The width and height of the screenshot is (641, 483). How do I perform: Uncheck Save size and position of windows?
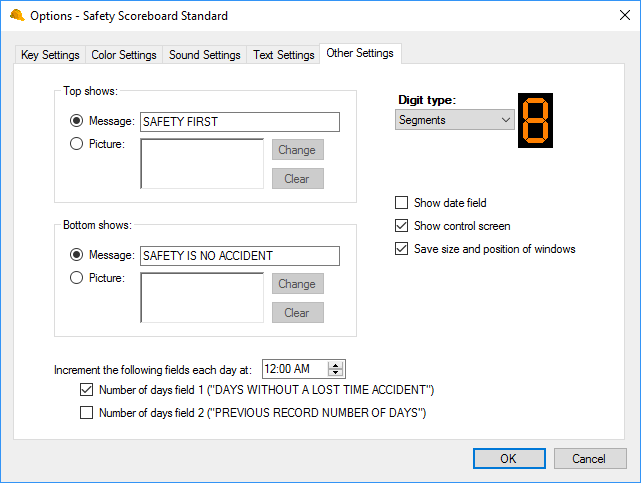point(402,249)
